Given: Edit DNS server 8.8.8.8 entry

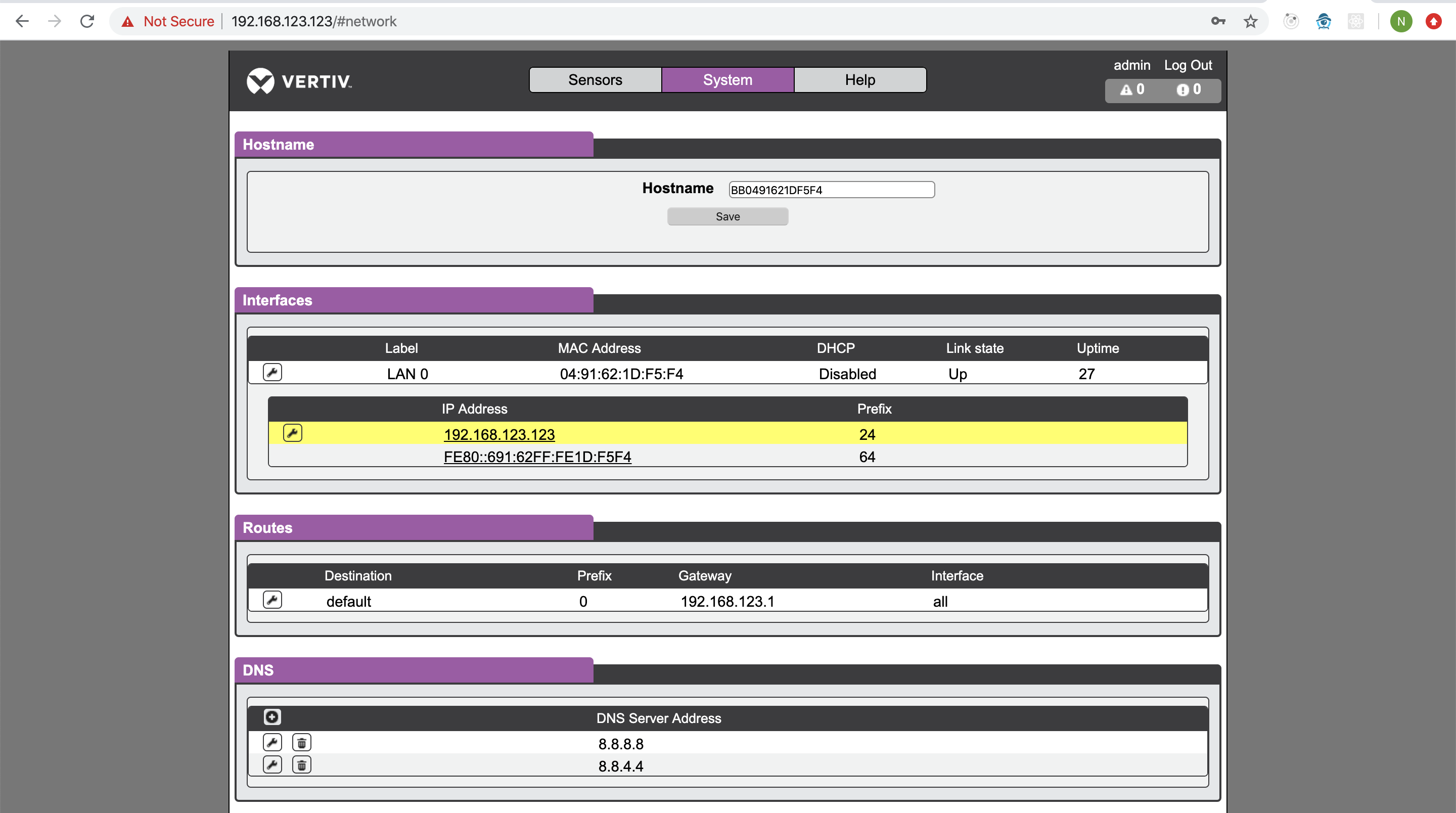Looking at the screenshot, I should [272, 742].
